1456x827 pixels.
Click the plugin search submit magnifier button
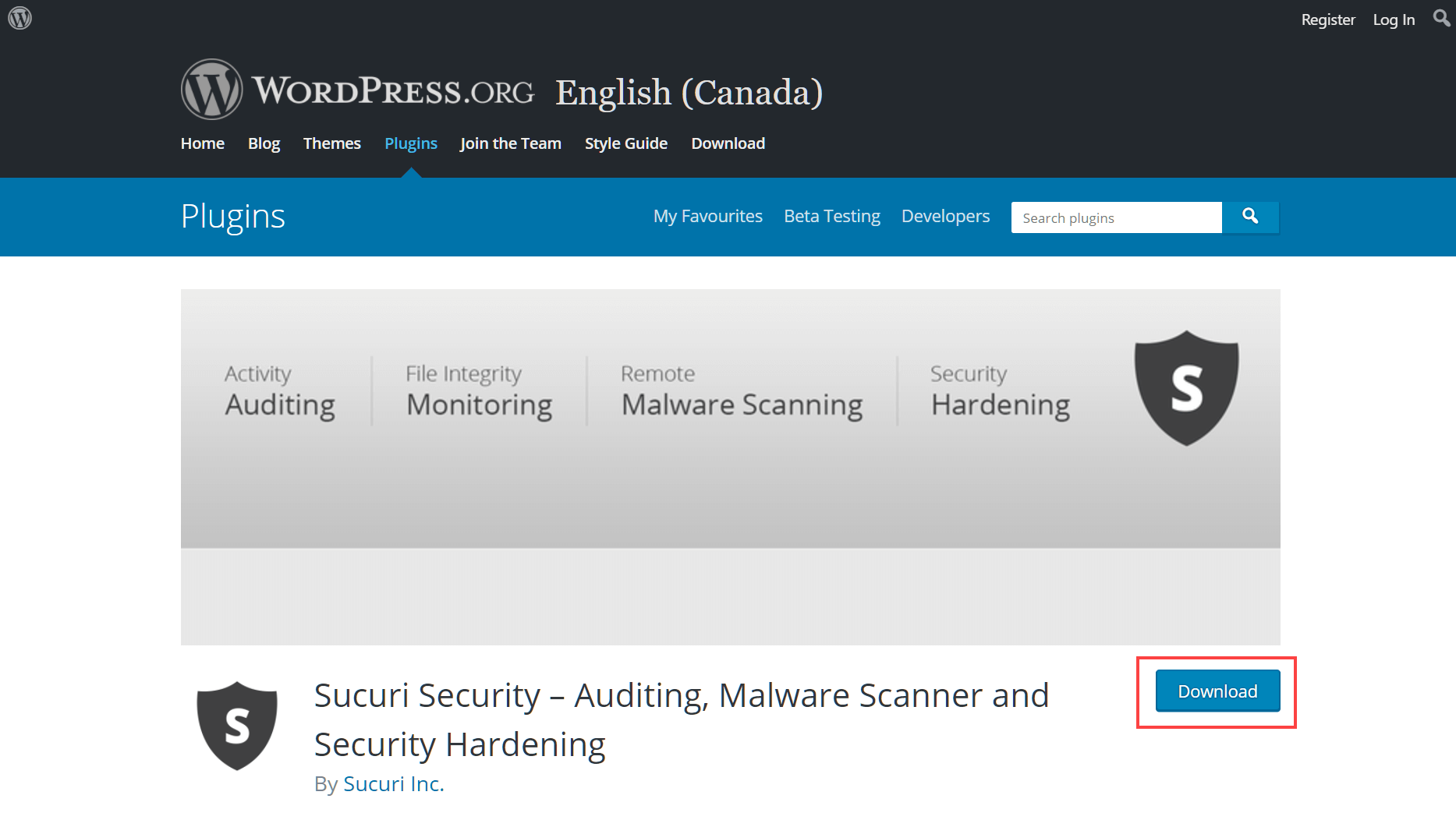point(1250,217)
